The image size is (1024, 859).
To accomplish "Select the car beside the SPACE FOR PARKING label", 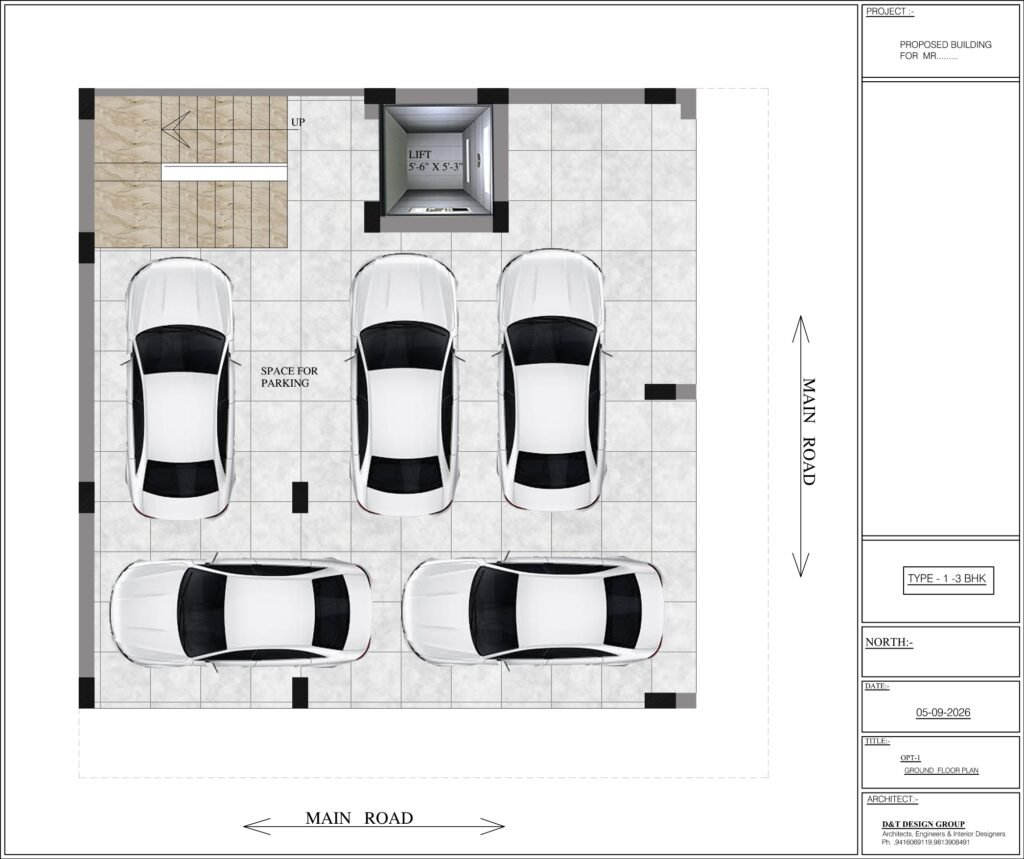I will 180,389.
